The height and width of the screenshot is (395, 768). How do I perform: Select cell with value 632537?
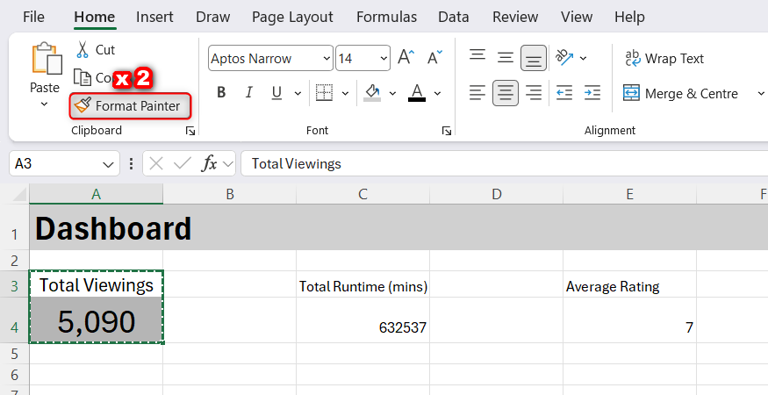(363, 320)
